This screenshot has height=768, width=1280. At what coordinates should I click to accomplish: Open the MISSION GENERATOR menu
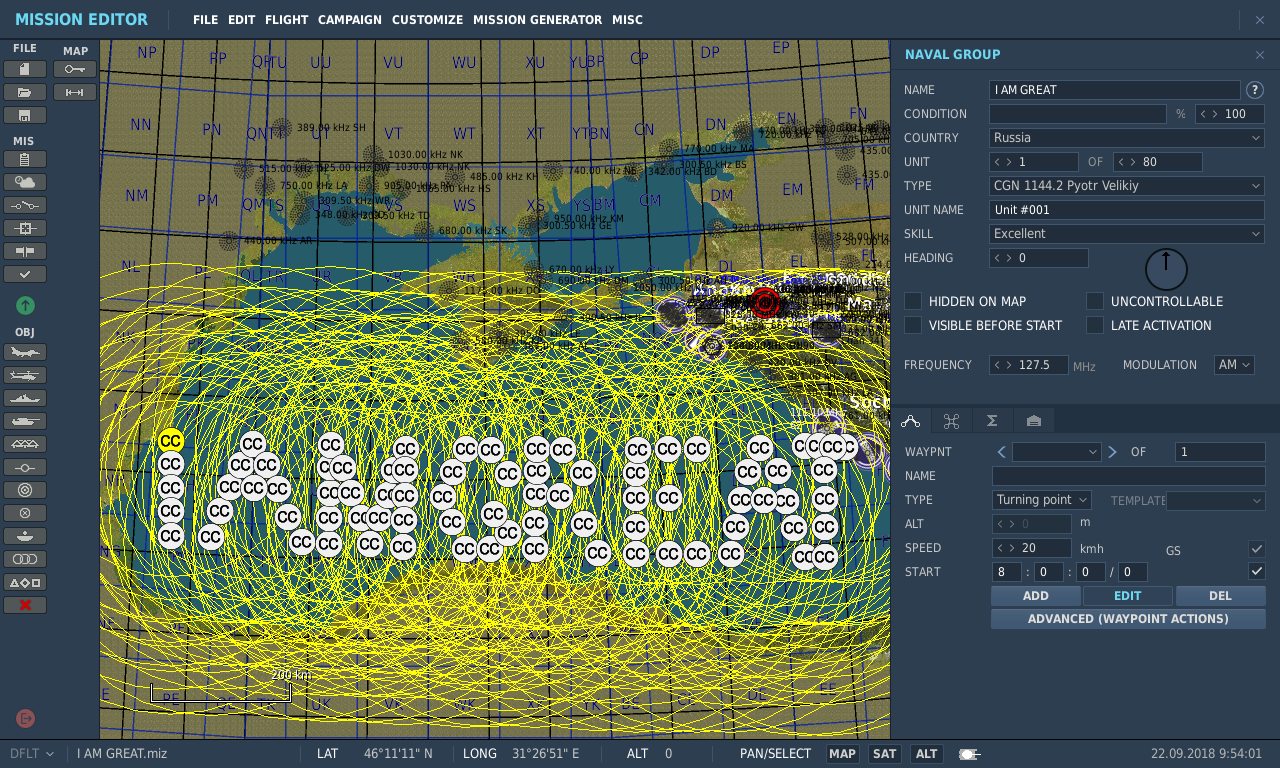click(x=537, y=20)
